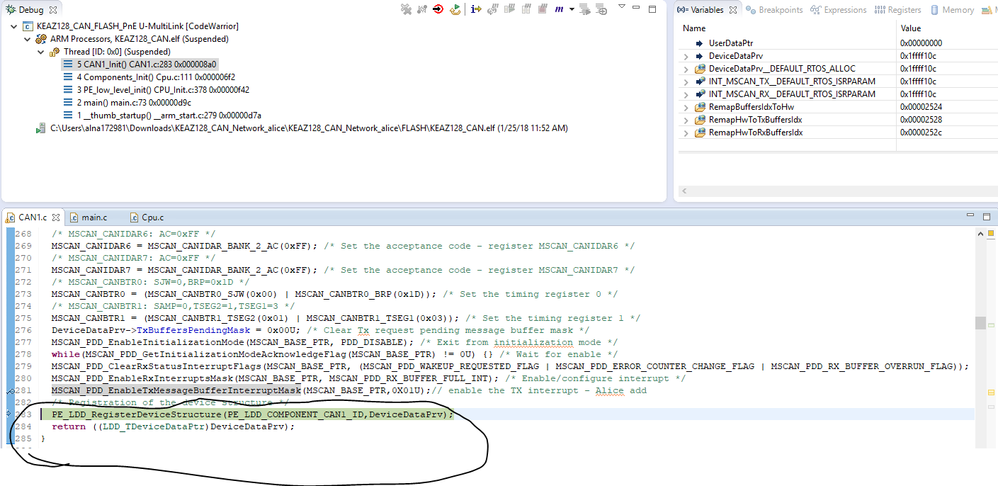Select stack frame 4 Components_Init()
Viewport: 998px width, 486px height.
(150, 77)
